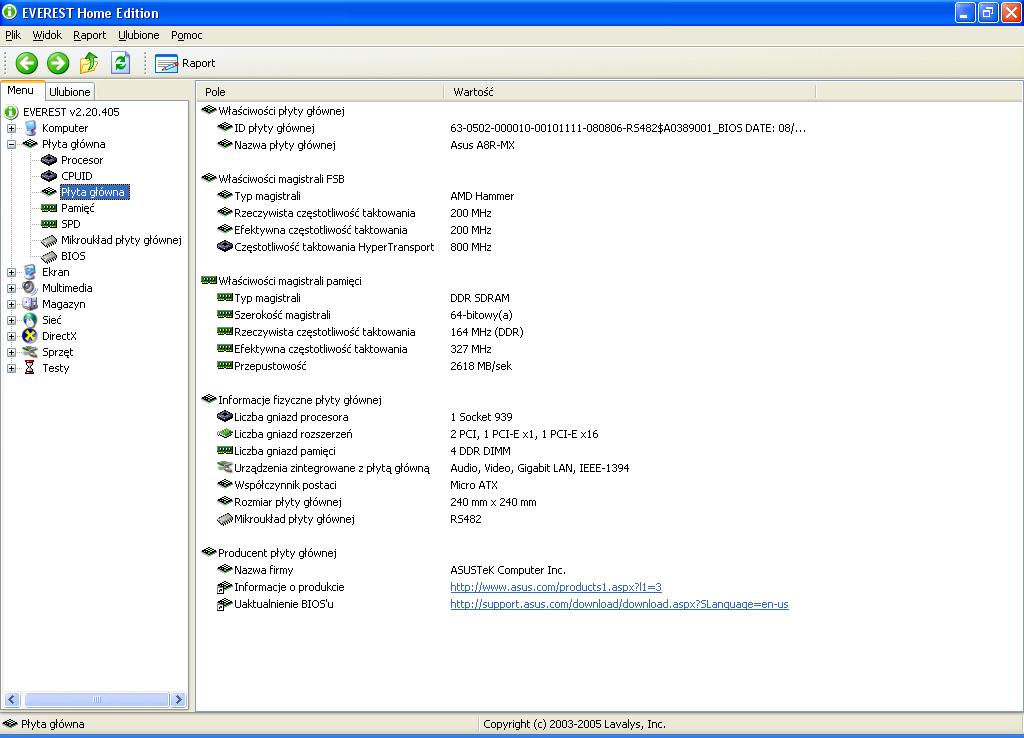Click the Pamięć memory module icon

[x=49, y=208]
